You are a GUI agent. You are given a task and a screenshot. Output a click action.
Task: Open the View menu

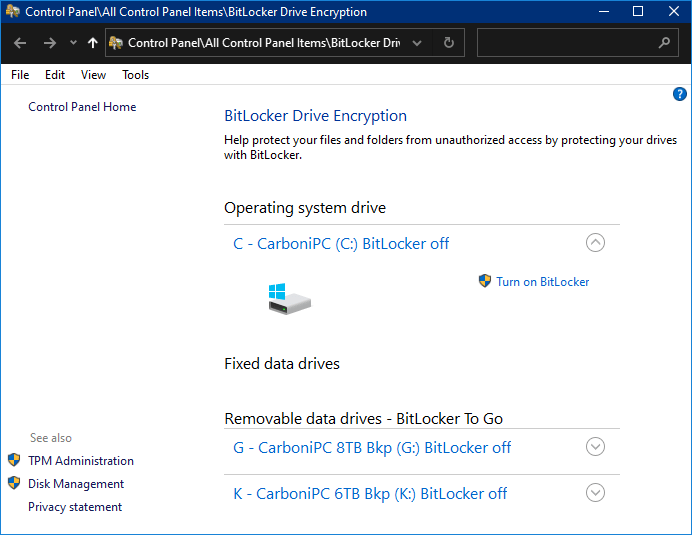(x=93, y=75)
